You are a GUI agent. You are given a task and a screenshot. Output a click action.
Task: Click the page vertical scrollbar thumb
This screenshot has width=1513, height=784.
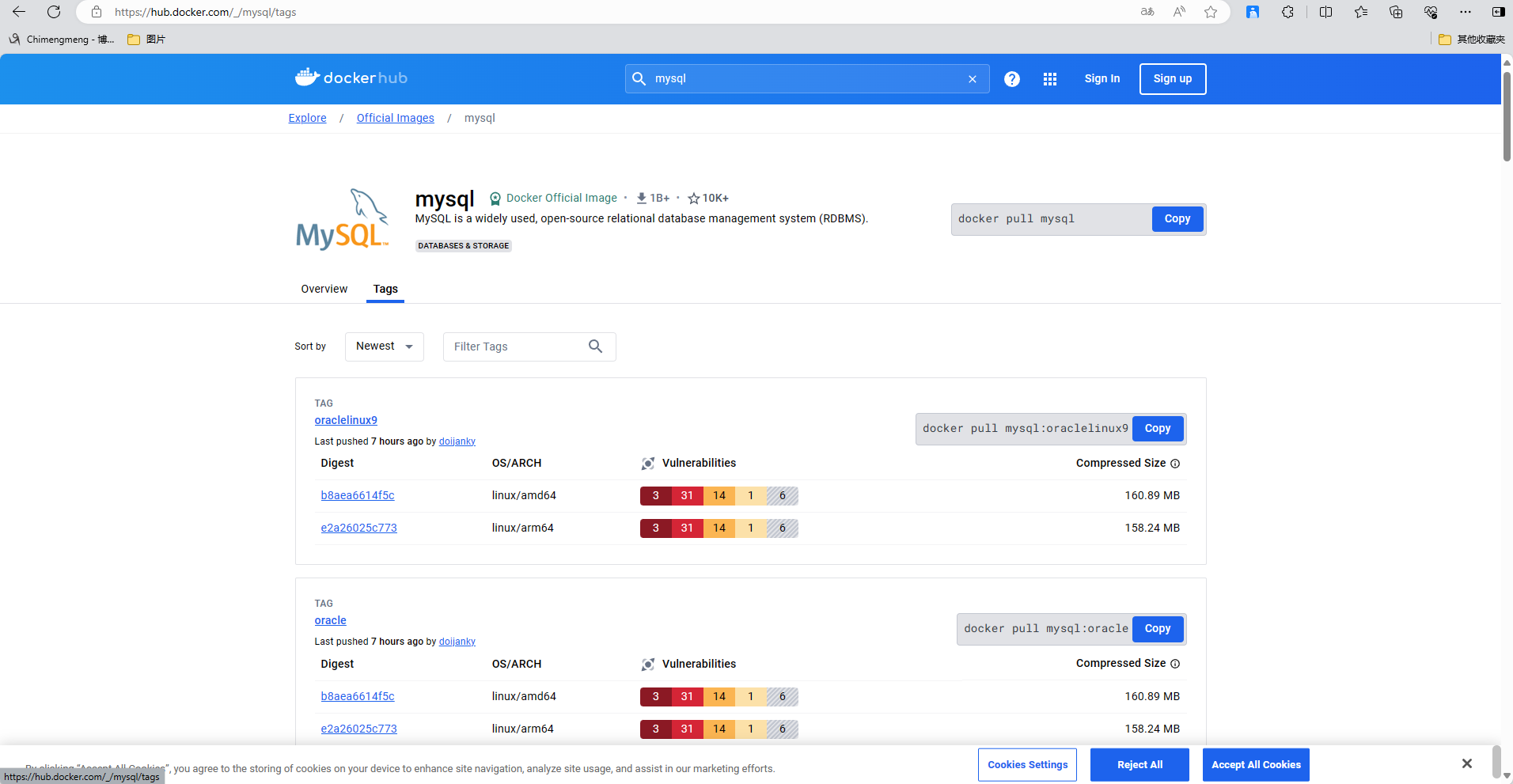click(1507, 116)
